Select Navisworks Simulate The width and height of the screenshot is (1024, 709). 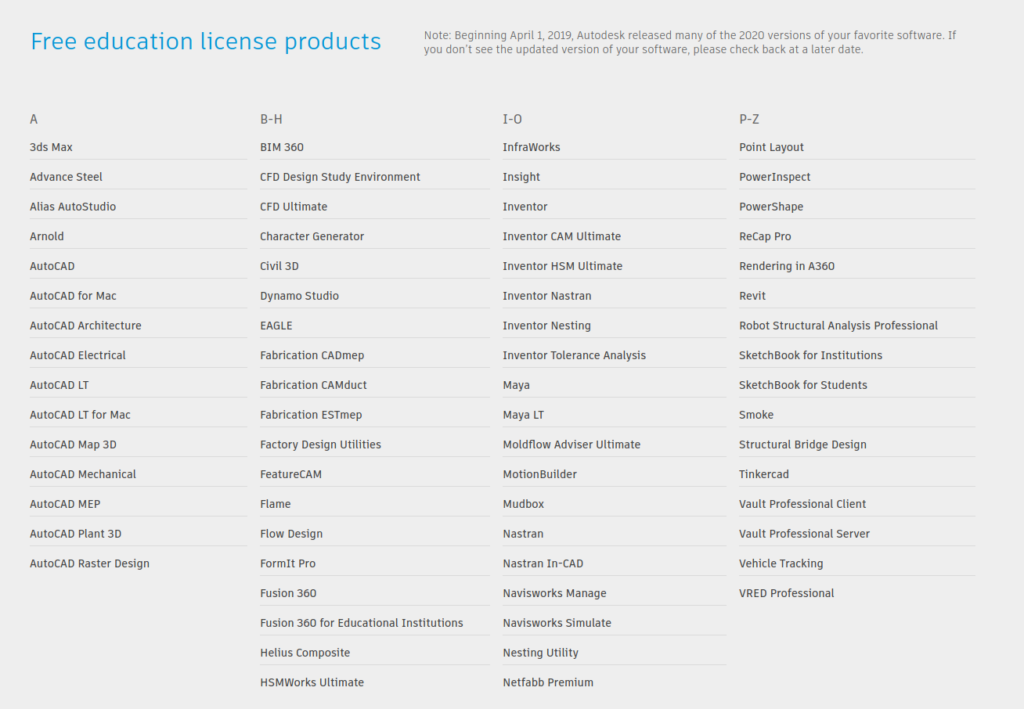[x=557, y=623]
